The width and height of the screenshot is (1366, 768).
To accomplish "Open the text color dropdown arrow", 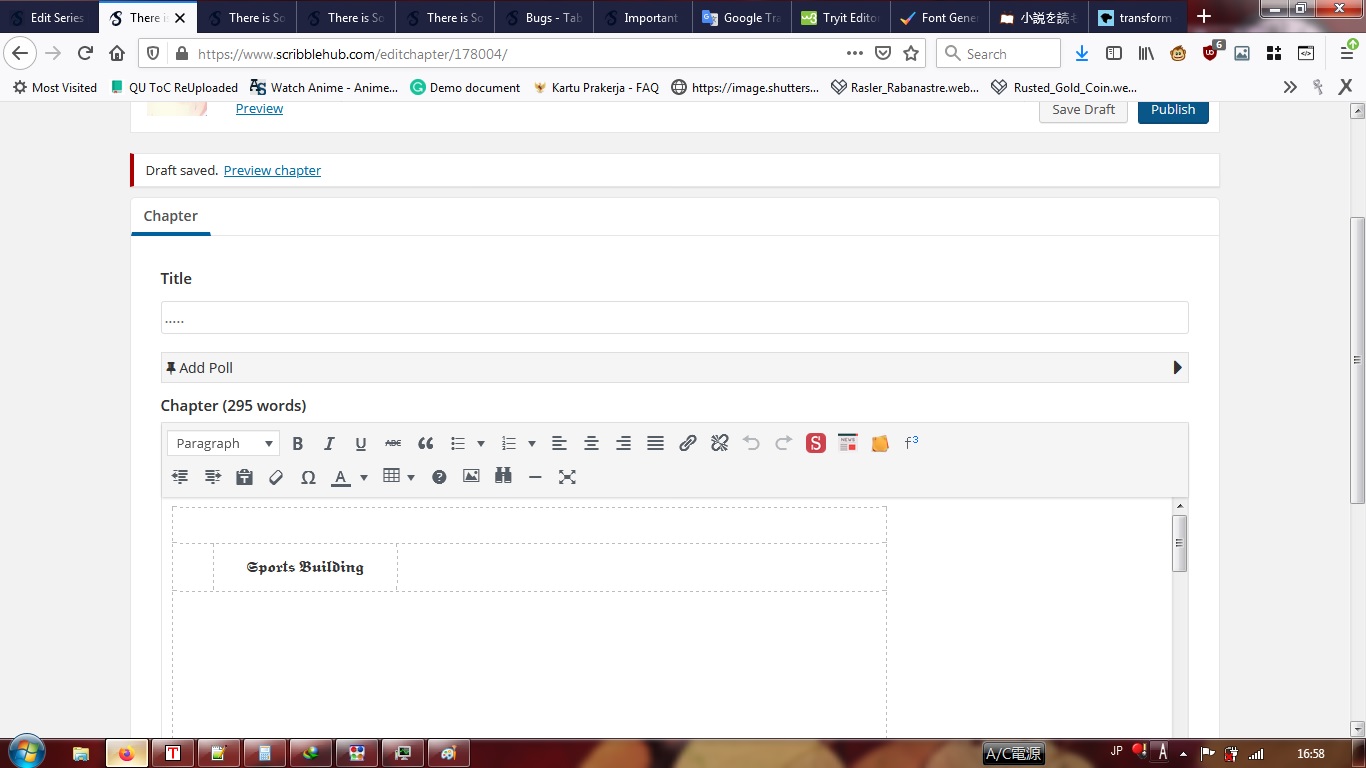I will (364, 477).
